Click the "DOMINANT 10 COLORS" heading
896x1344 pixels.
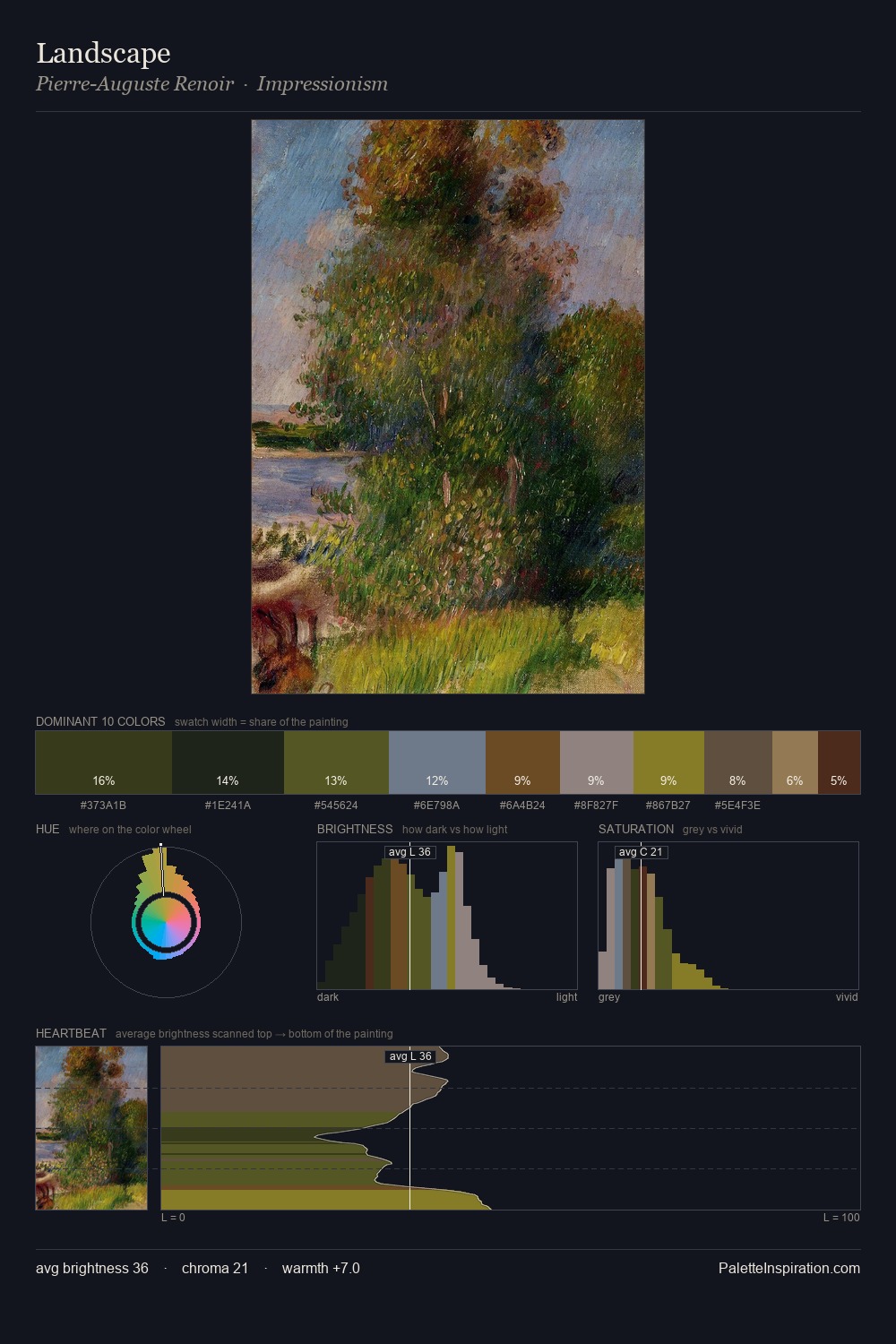100,721
